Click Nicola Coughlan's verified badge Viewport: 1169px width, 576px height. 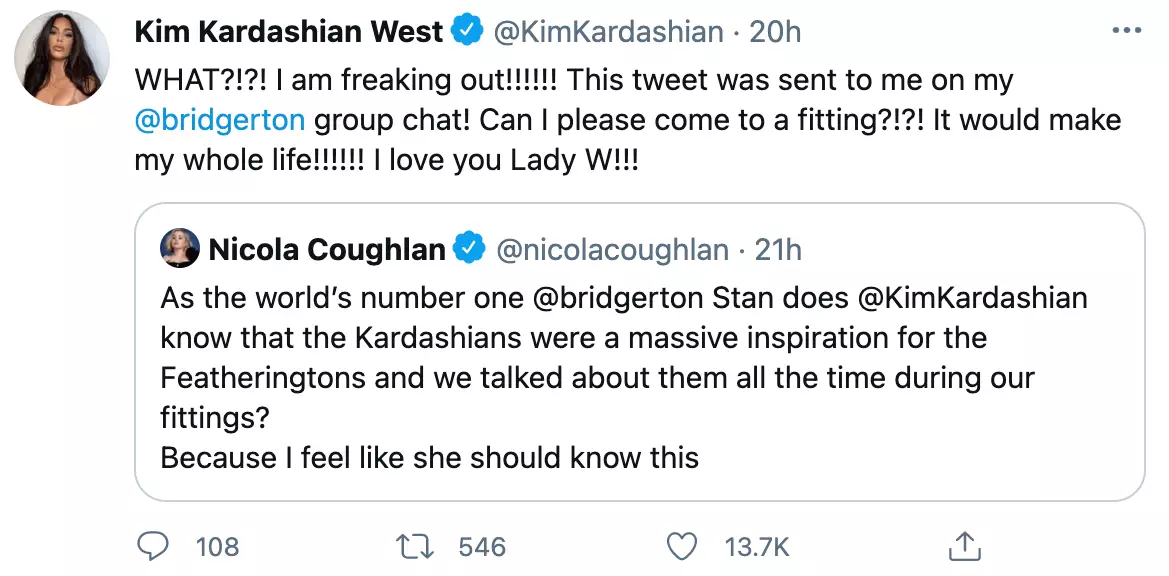pos(469,249)
